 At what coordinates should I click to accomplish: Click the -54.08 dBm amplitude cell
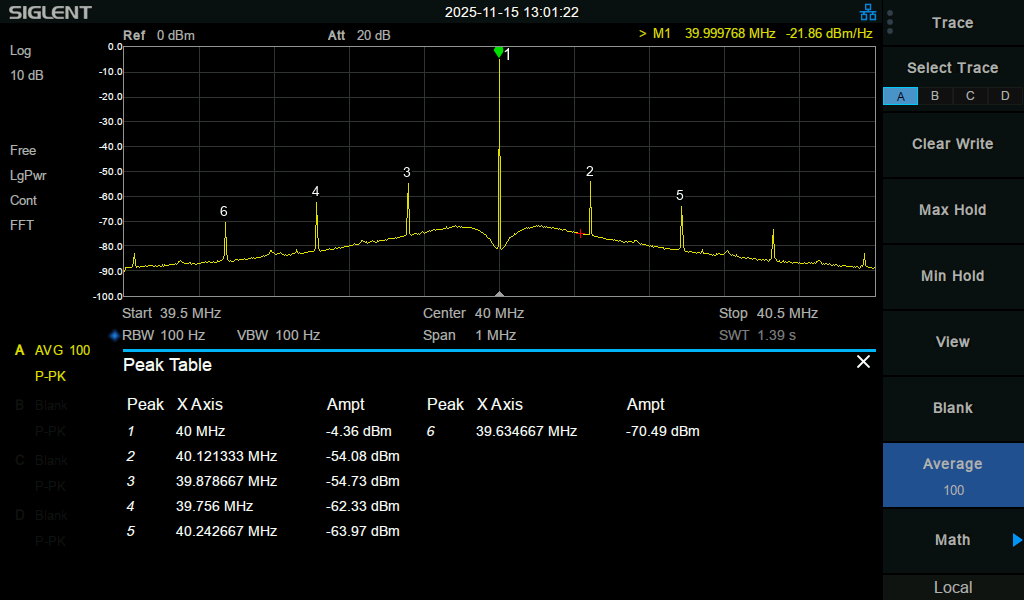point(362,456)
